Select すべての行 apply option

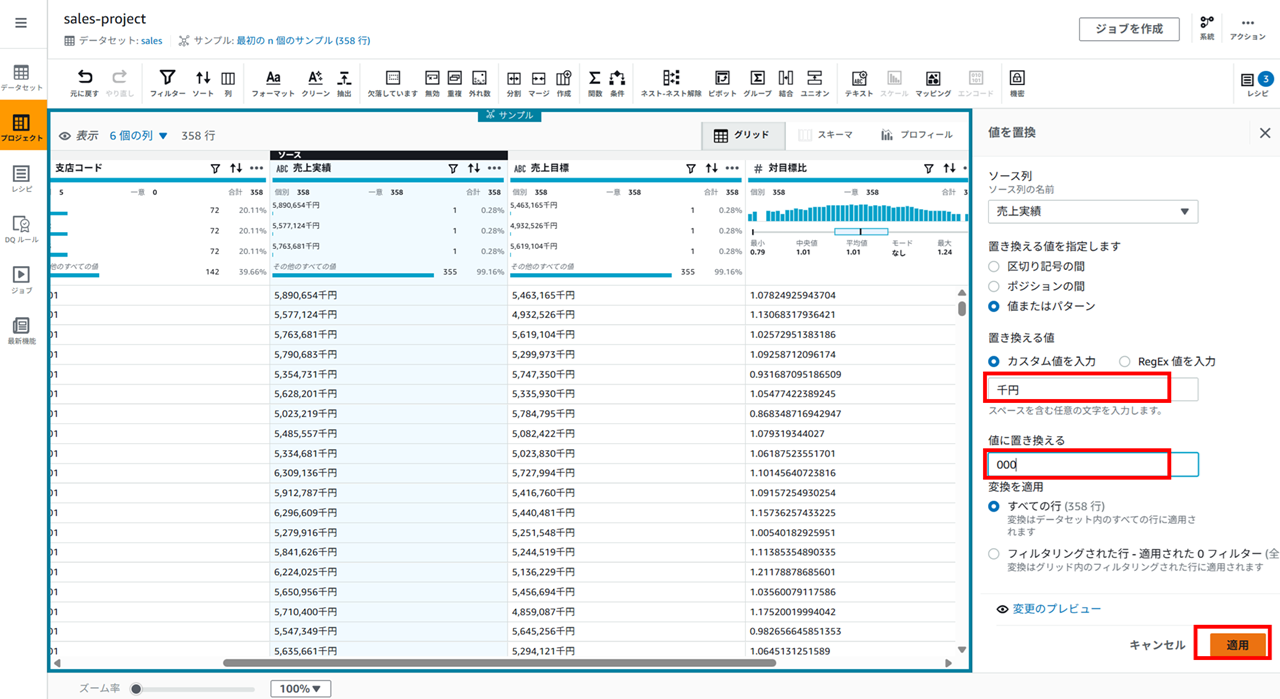click(x=993, y=507)
